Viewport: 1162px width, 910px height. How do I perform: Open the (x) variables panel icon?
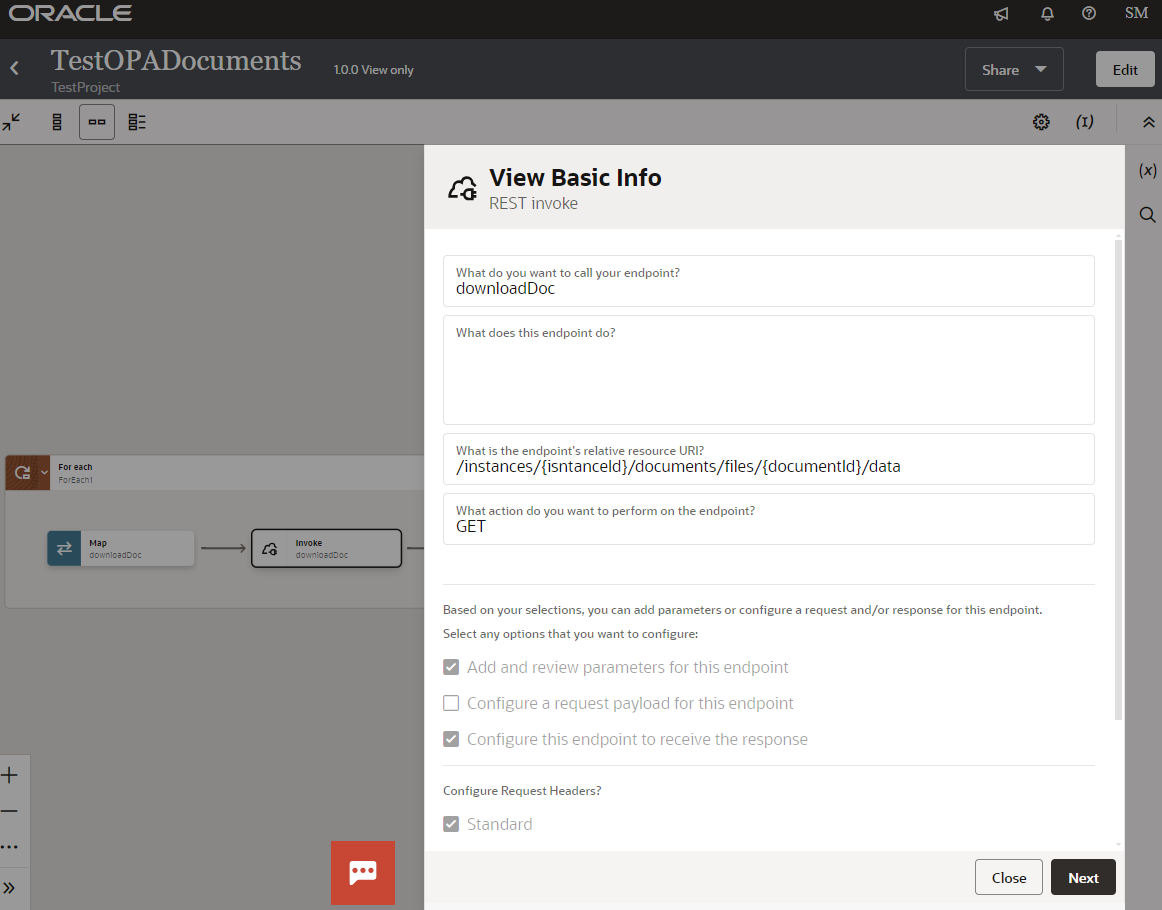click(1146, 170)
